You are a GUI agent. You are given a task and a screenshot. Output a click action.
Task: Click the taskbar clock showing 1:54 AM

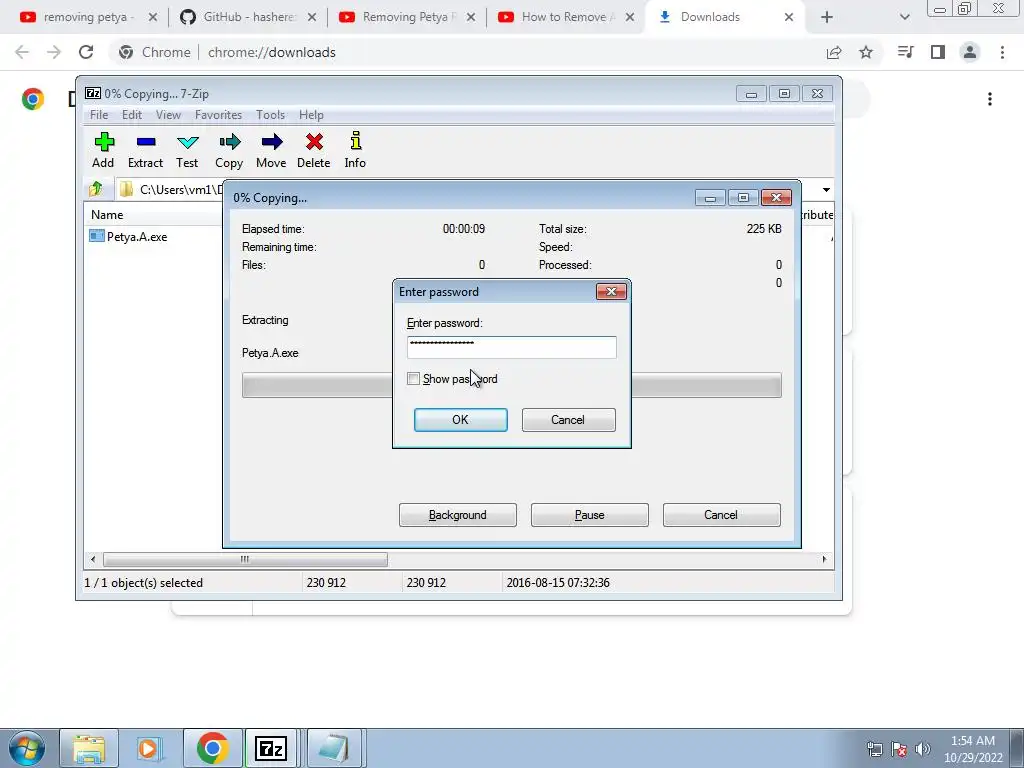[x=973, y=749]
